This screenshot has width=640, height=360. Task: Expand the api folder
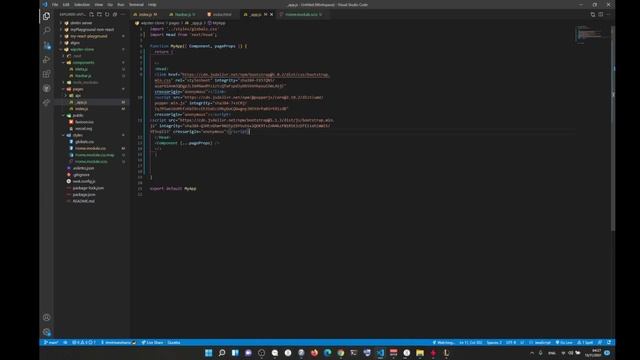(x=78, y=96)
